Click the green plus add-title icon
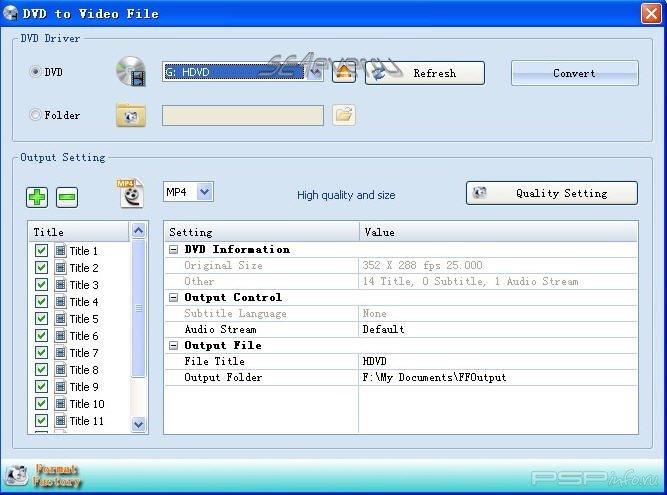Screen dimensions: 667x495 click(37, 196)
